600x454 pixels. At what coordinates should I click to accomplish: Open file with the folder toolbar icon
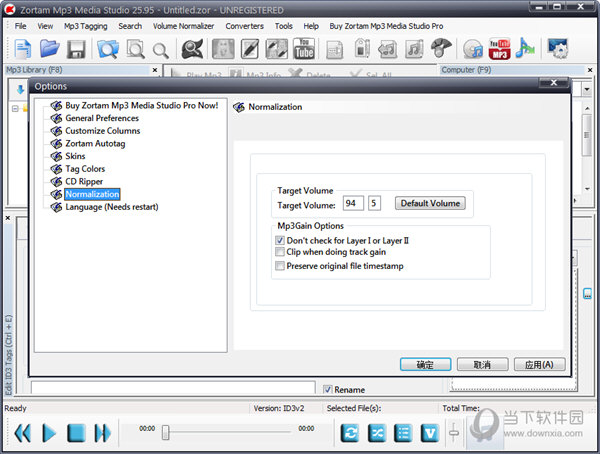(x=49, y=49)
